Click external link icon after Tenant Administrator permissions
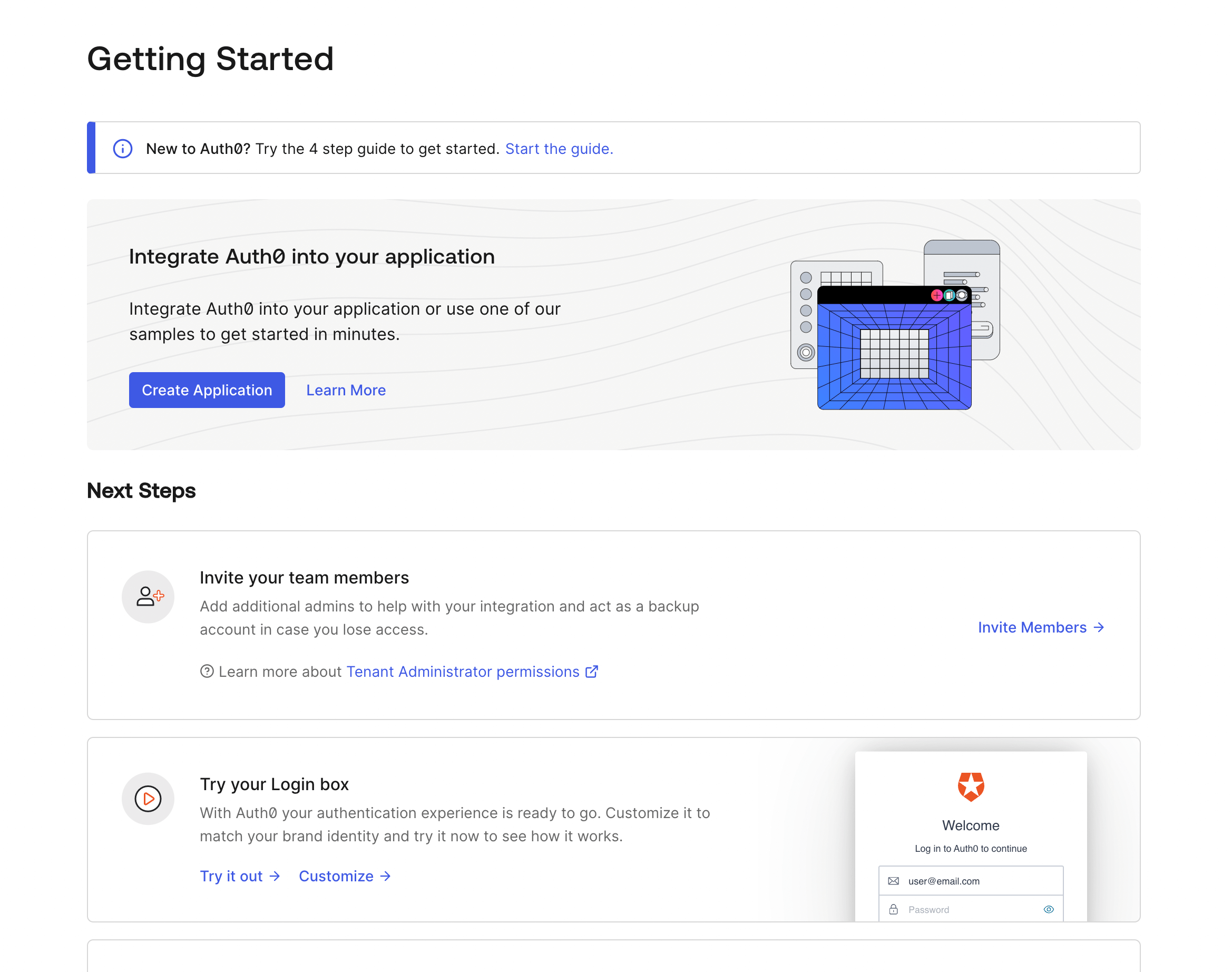The height and width of the screenshot is (972, 1232). pos(592,672)
